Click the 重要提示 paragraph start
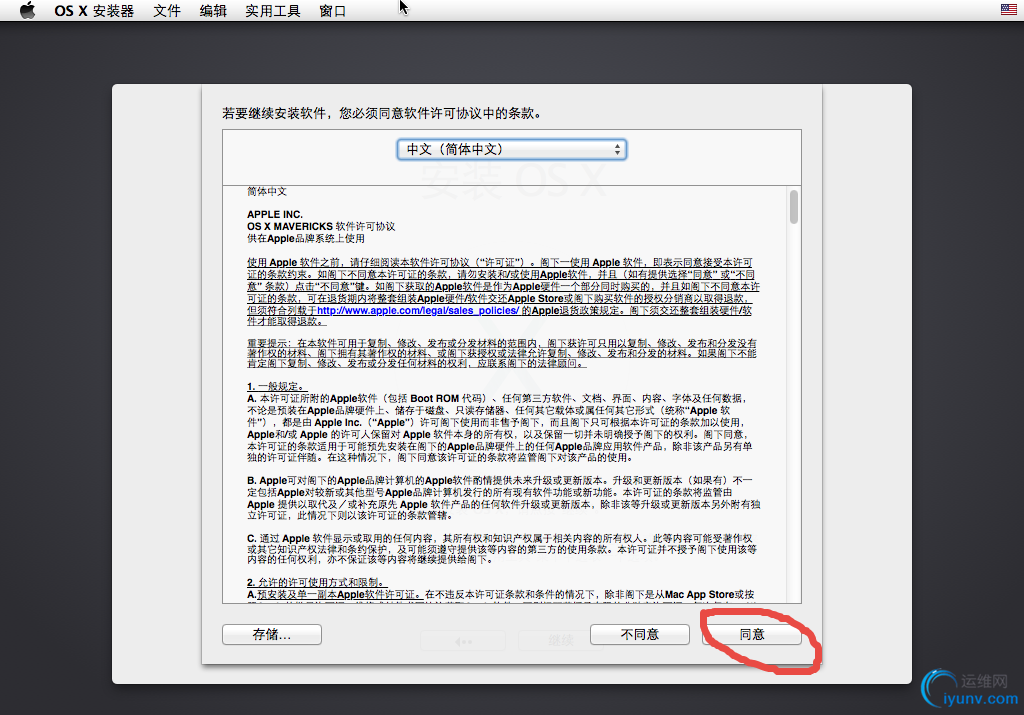The width and height of the screenshot is (1024, 715). tap(270, 343)
